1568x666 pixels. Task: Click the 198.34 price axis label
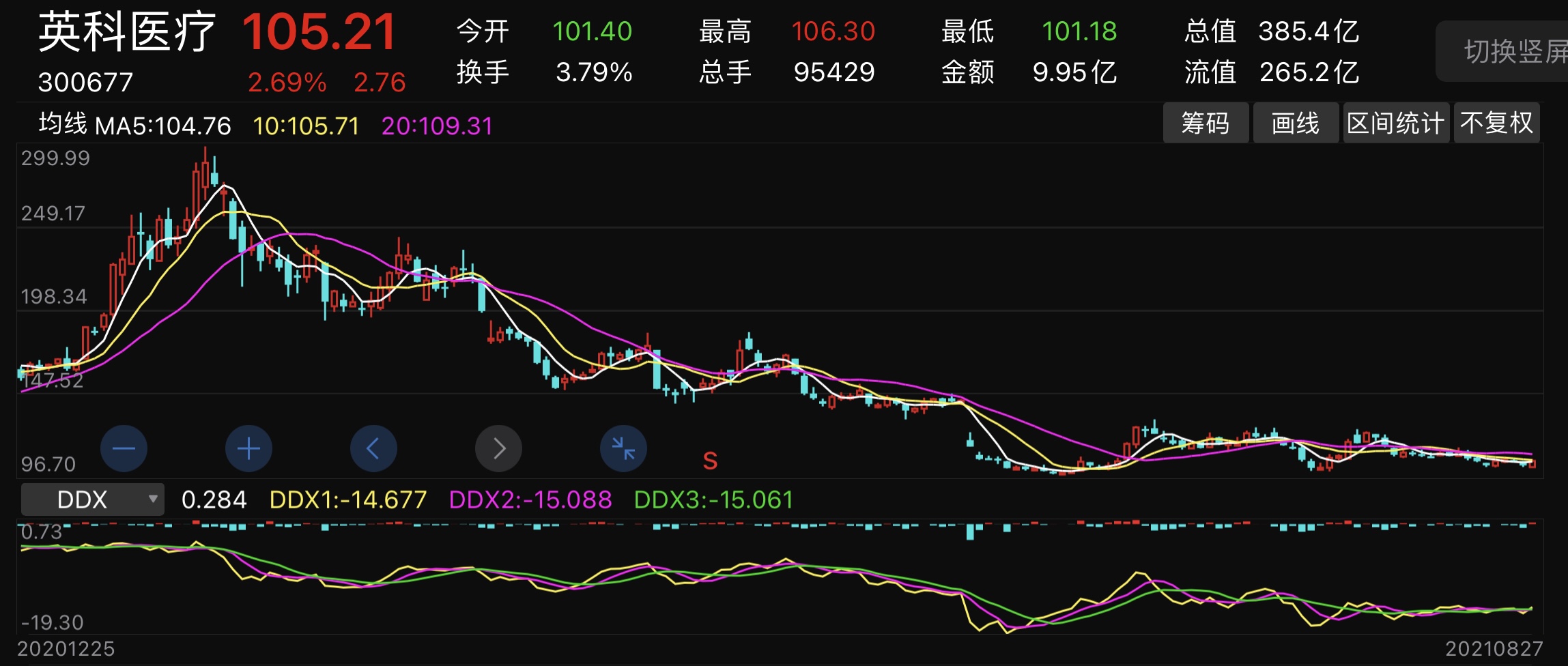[54, 297]
